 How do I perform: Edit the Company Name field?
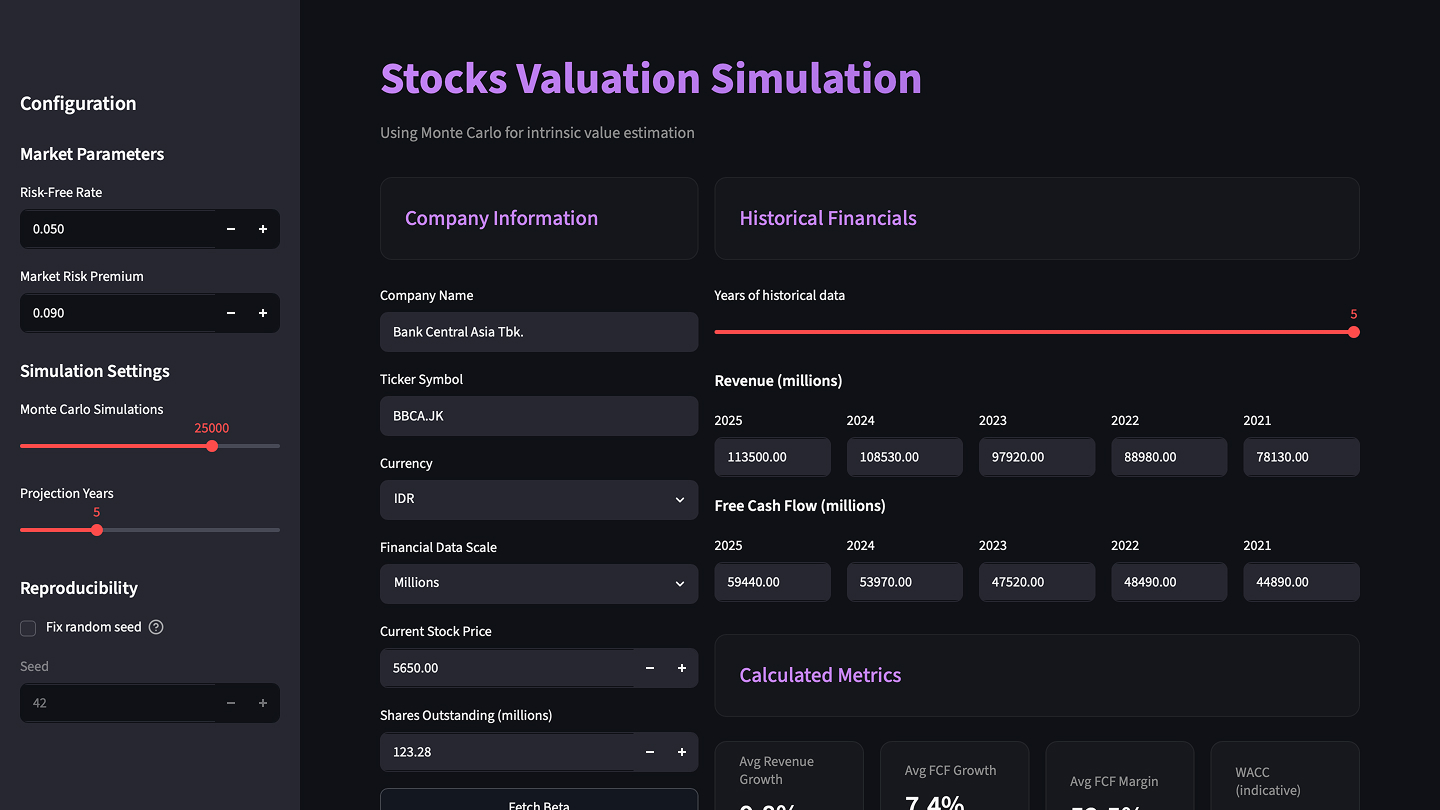coord(539,332)
